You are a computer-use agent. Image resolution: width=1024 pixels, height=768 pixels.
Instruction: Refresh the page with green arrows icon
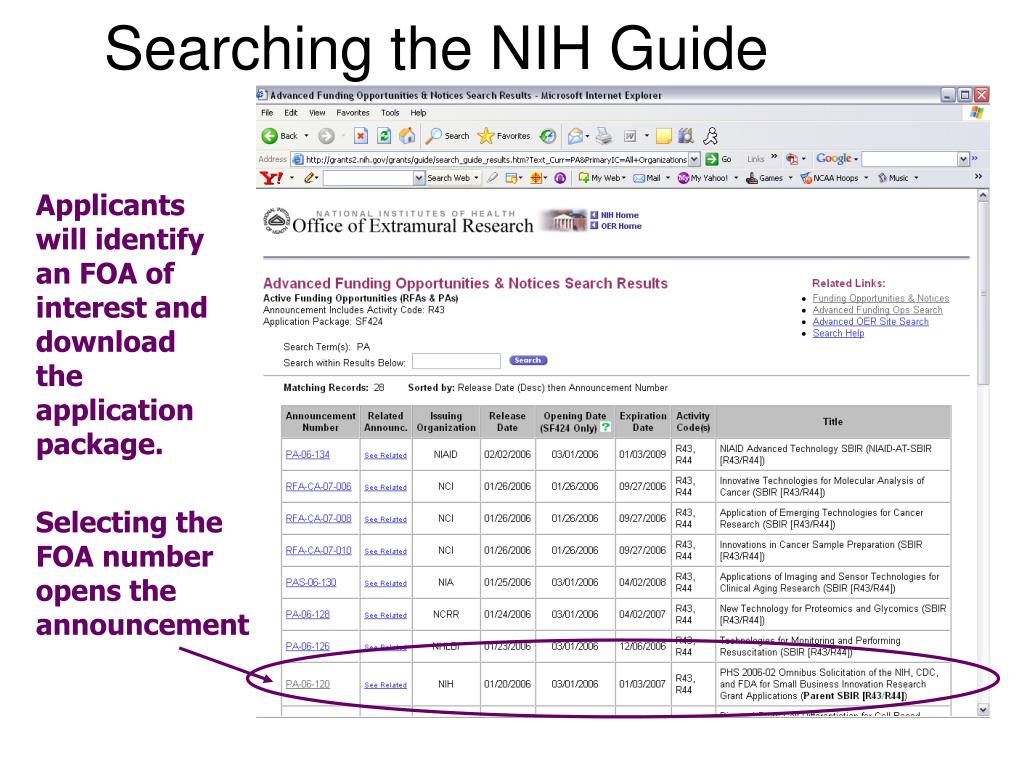(x=384, y=136)
